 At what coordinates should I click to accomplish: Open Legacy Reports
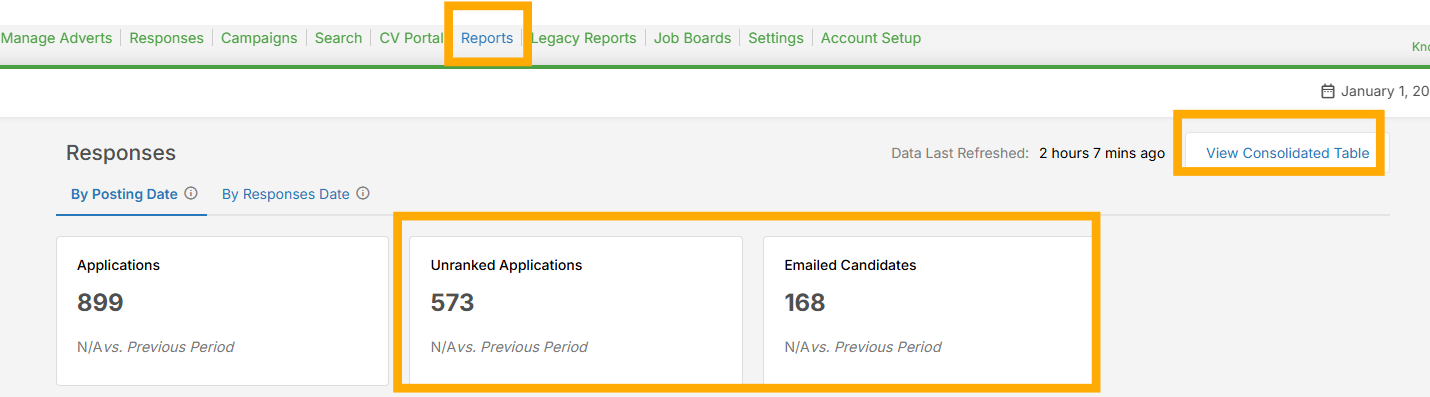(583, 38)
